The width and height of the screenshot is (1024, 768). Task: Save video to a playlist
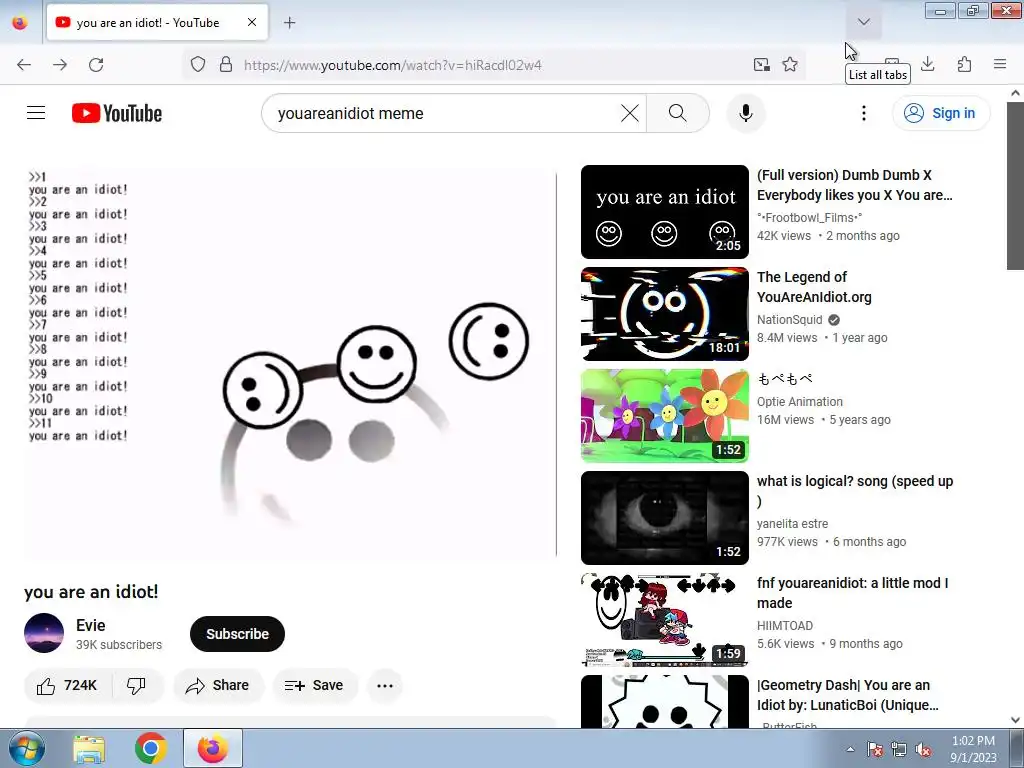314,686
